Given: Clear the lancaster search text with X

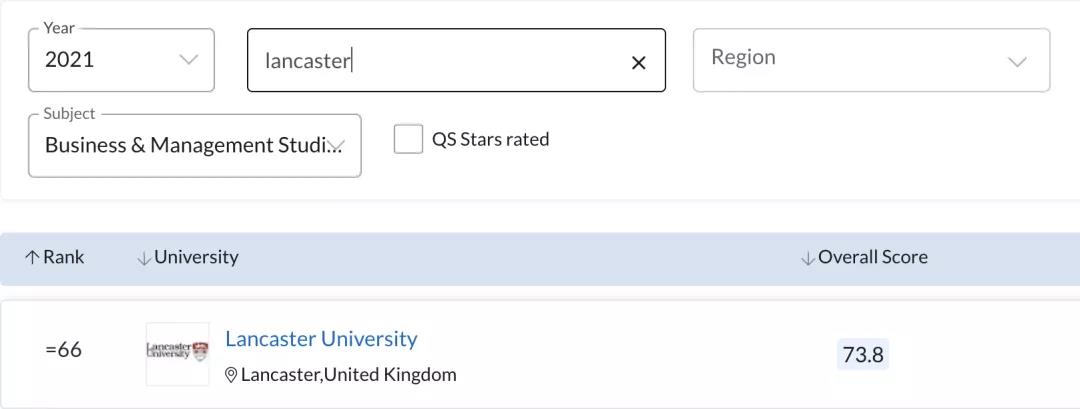Looking at the screenshot, I should [638, 63].
